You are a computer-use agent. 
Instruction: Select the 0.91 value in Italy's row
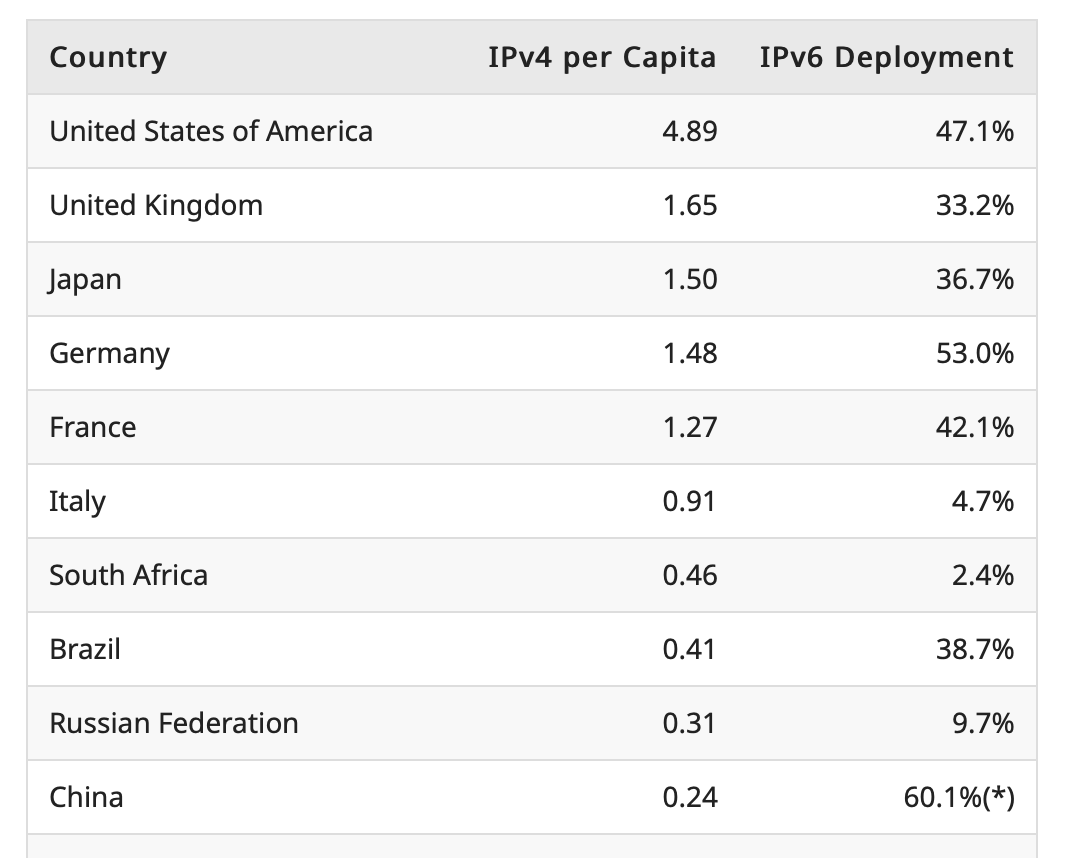690,501
